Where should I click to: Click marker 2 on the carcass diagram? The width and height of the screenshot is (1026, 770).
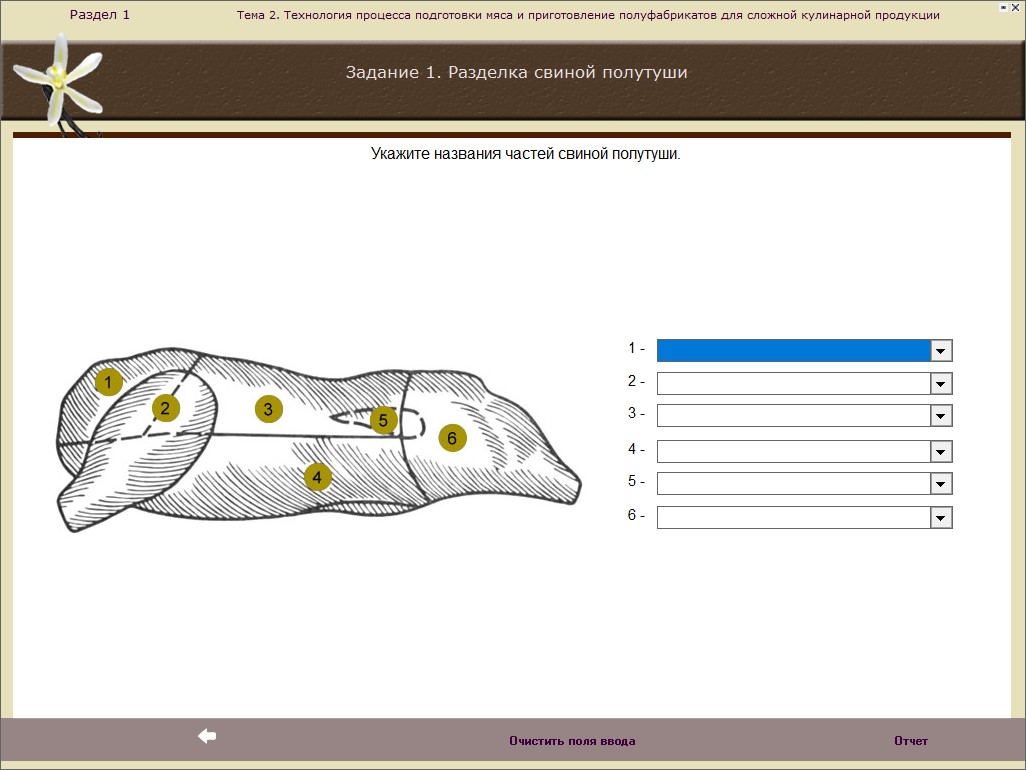(166, 408)
